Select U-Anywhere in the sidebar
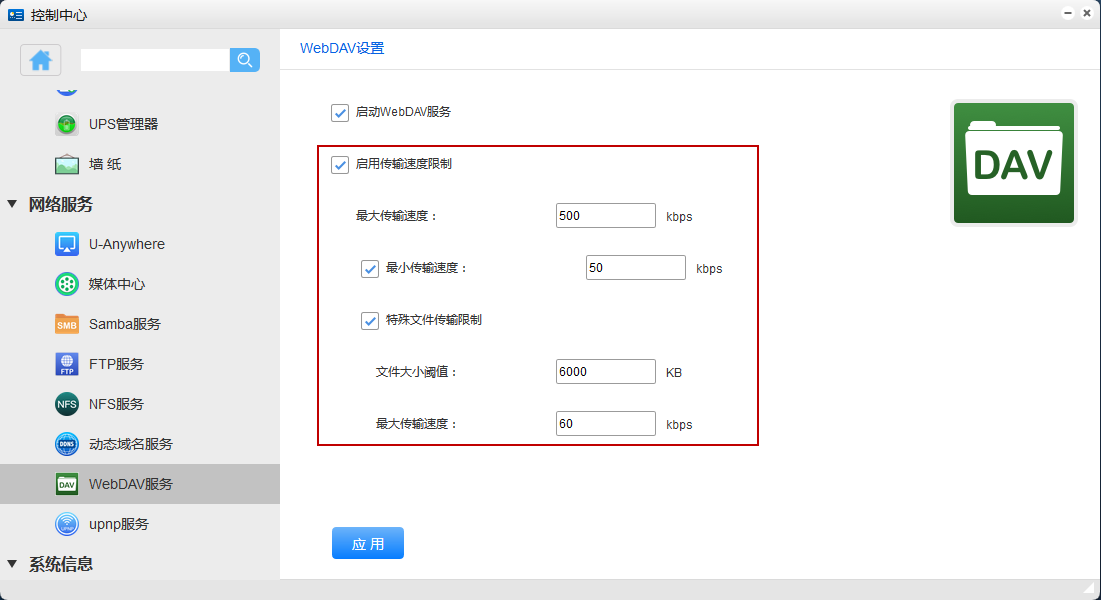Image resolution: width=1101 pixels, height=600 pixels. coord(126,244)
